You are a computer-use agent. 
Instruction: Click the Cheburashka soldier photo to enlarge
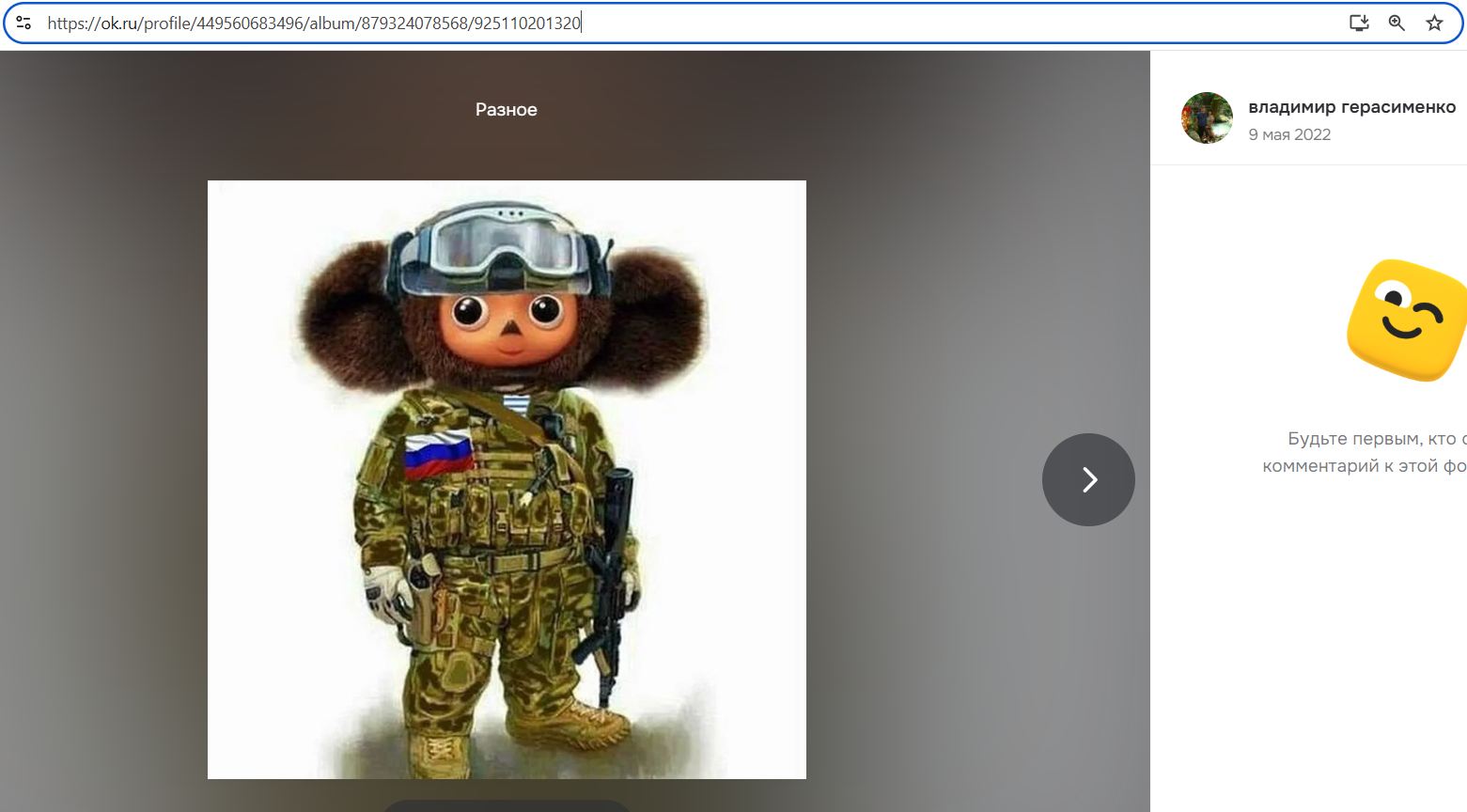[x=506, y=479]
